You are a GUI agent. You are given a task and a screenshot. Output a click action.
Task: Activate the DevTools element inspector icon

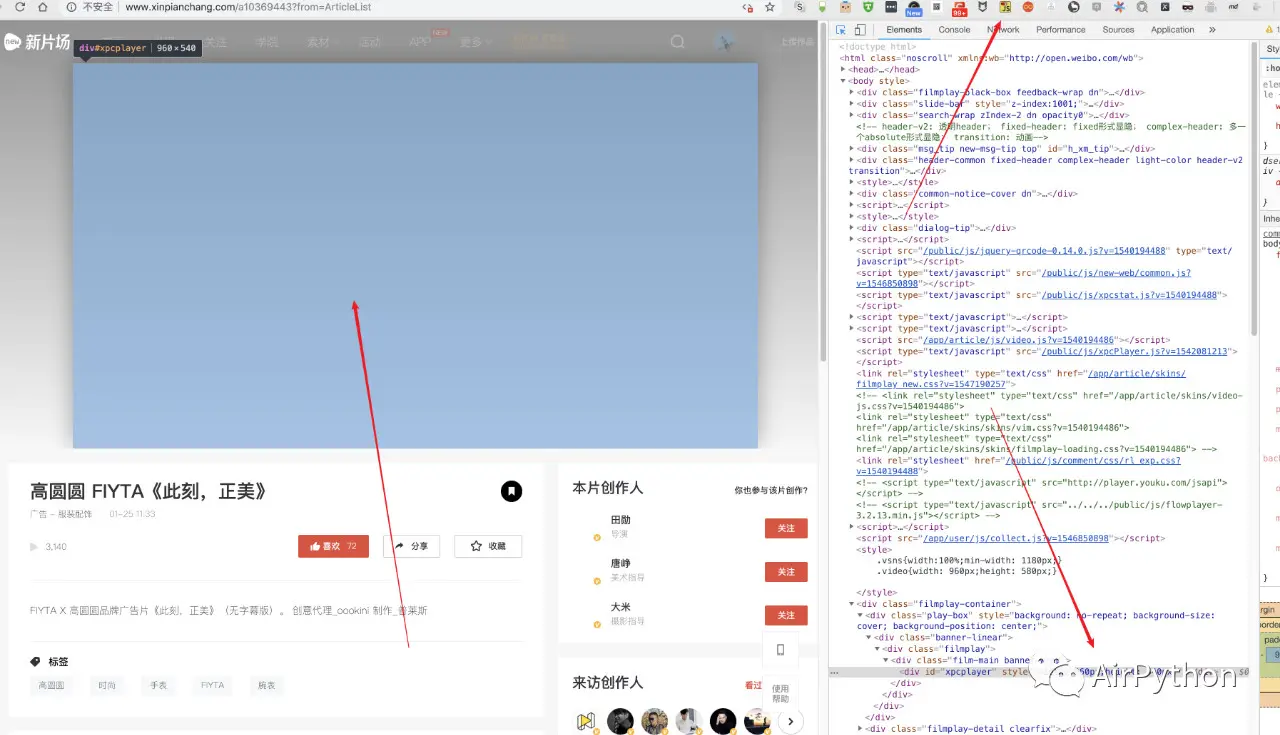tap(842, 30)
